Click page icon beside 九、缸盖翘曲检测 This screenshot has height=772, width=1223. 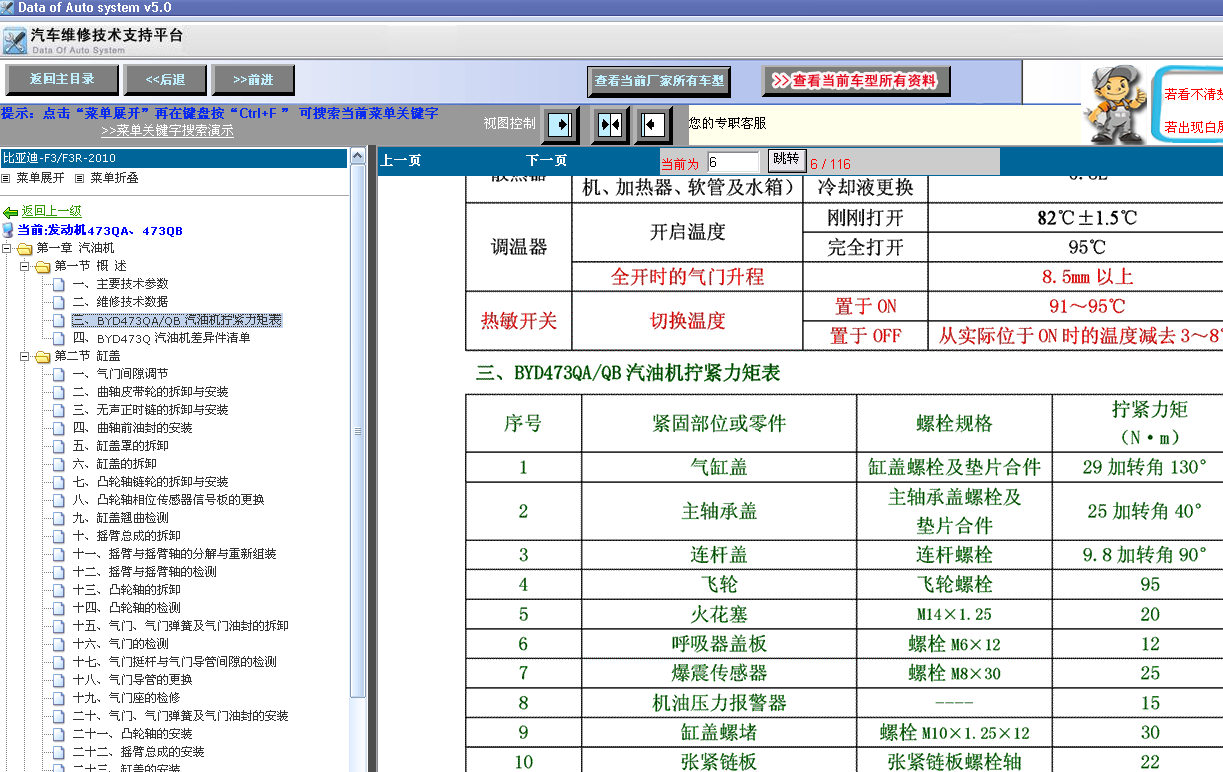(x=59, y=518)
